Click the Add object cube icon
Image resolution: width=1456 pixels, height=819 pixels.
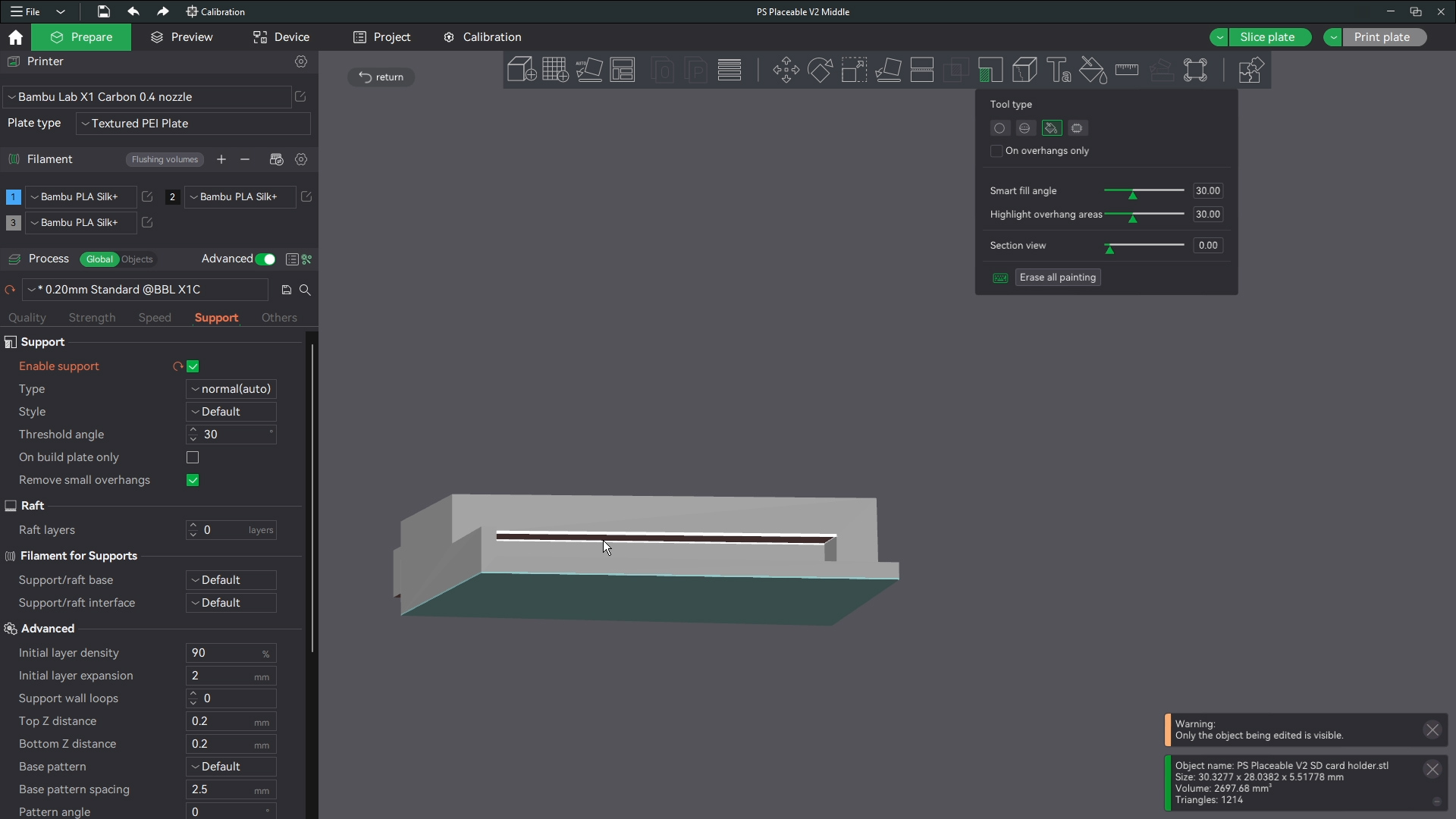point(521,70)
